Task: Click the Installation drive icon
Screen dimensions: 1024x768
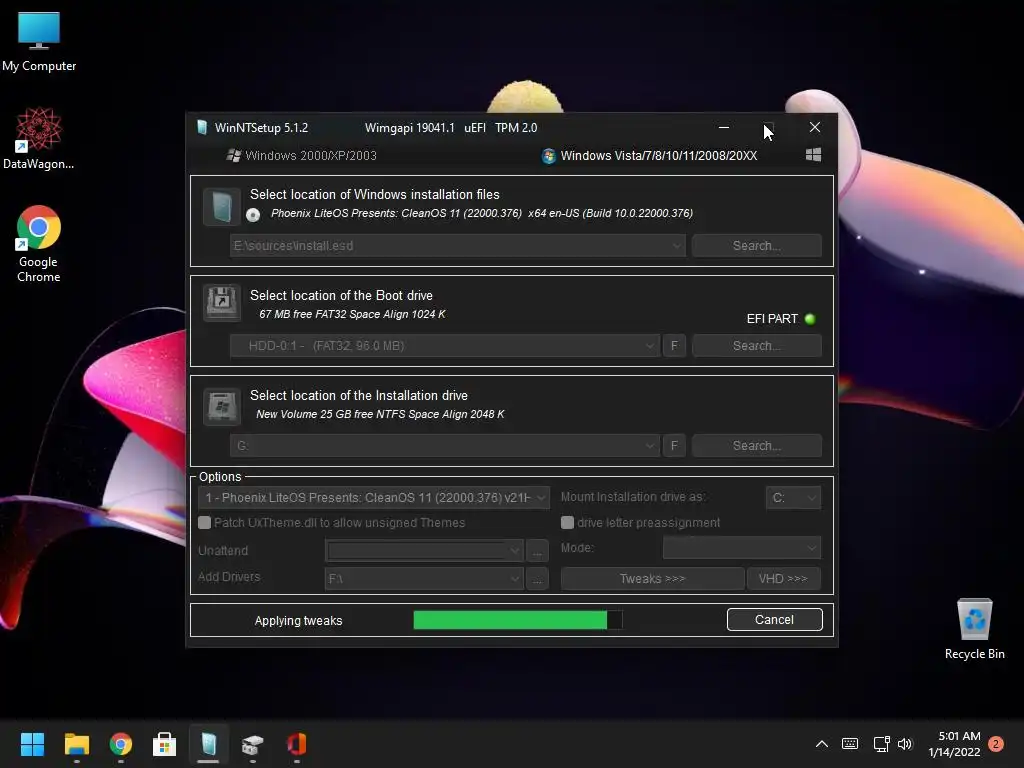Action: 222,406
